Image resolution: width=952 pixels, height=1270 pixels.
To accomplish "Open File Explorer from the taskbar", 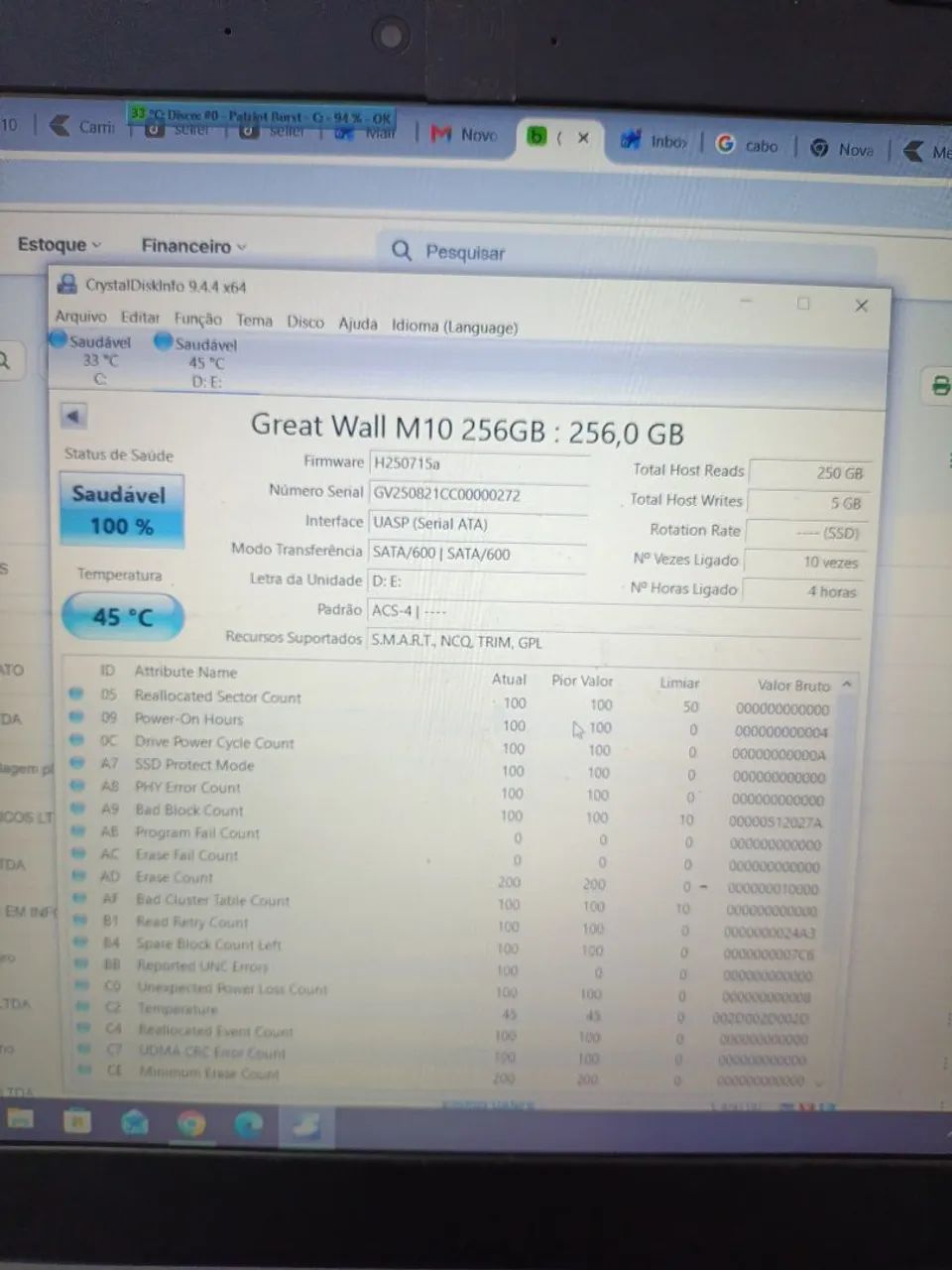I will pos(21,1119).
